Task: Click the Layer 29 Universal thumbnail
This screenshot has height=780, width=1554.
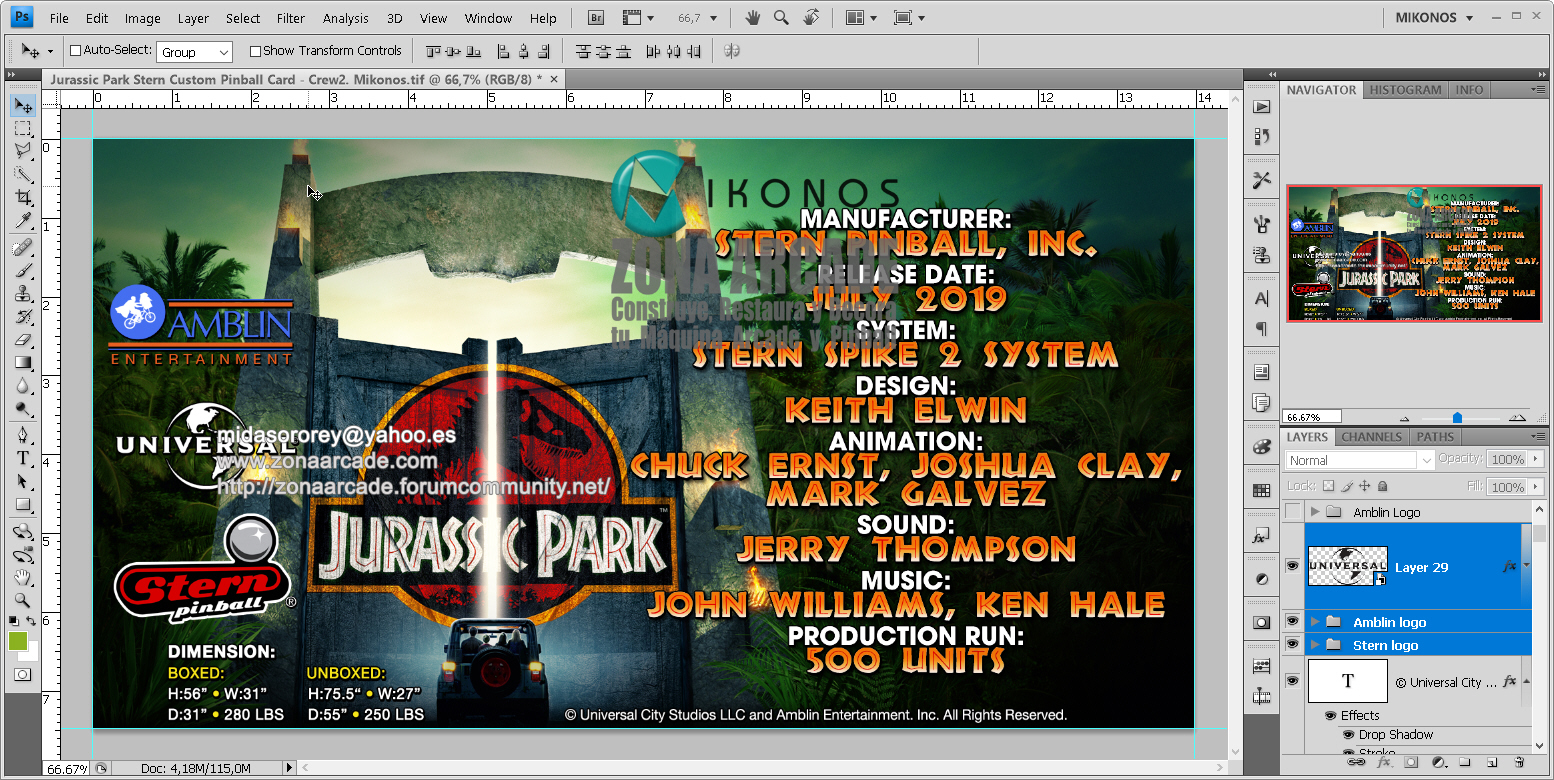Action: point(1347,566)
